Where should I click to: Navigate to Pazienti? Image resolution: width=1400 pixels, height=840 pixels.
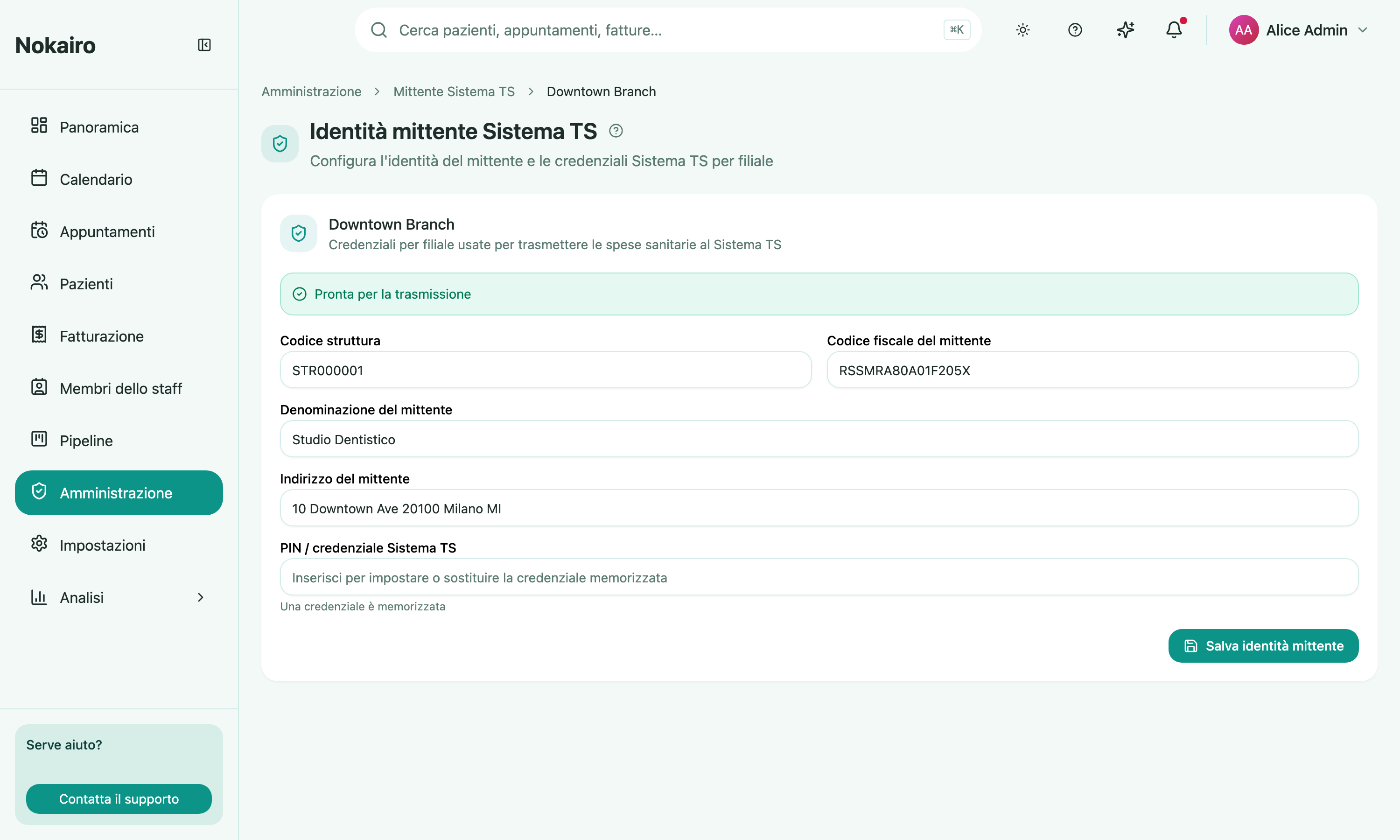click(x=119, y=284)
